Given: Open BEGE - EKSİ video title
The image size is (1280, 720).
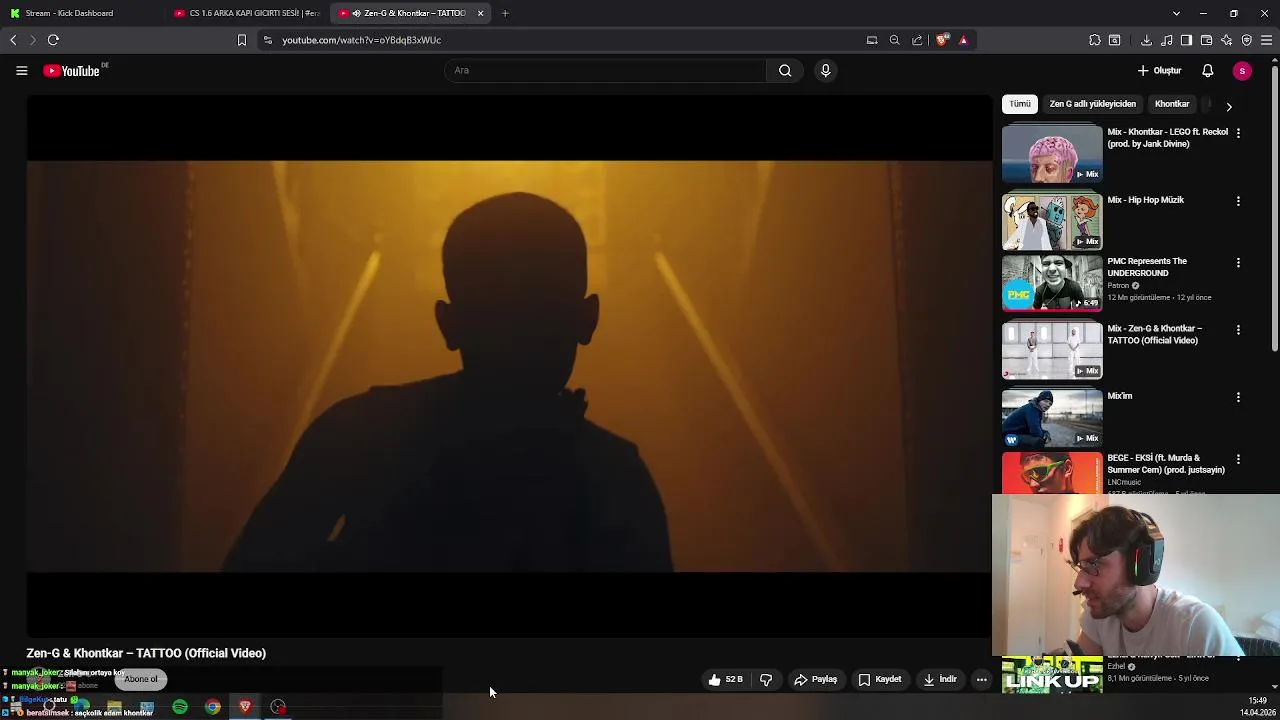Looking at the screenshot, I should (1166, 464).
